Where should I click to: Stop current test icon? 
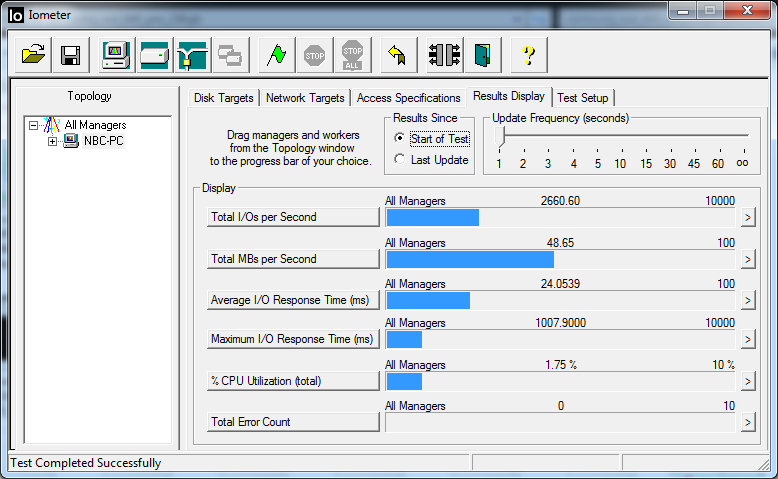(x=315, y=55)
